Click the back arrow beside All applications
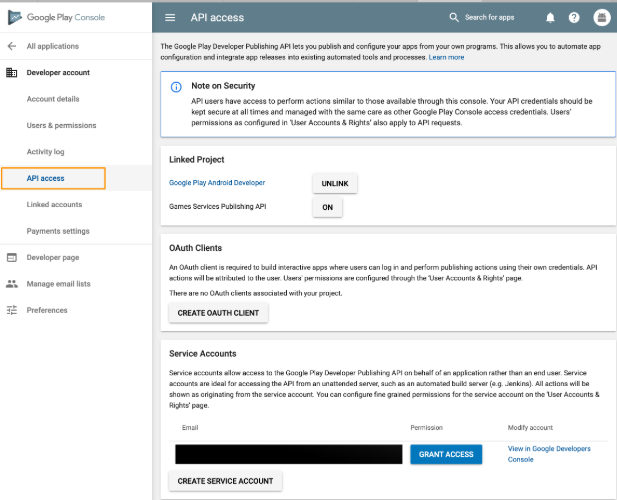This screenshot has width=617, height=500. [x=12, y=46]
